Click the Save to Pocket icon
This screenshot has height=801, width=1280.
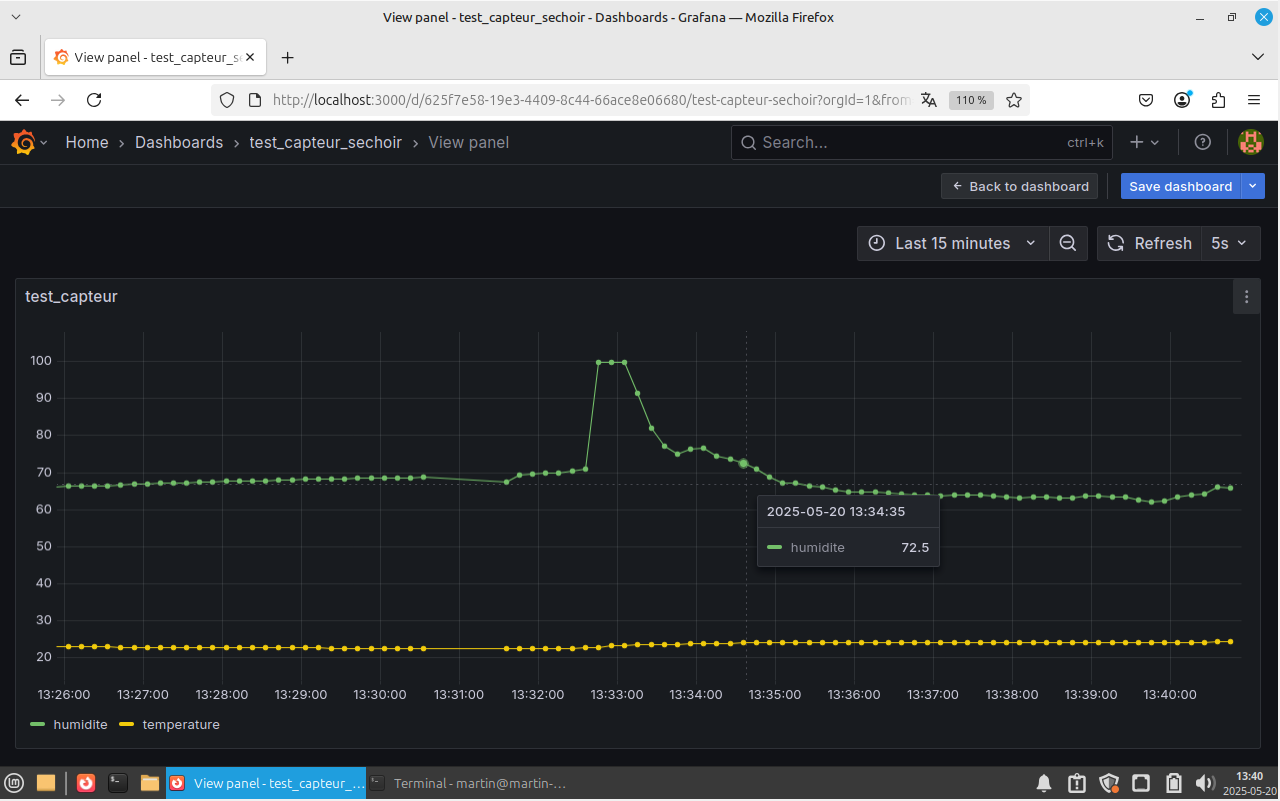pyautogui.click(x=1147, y=100)
